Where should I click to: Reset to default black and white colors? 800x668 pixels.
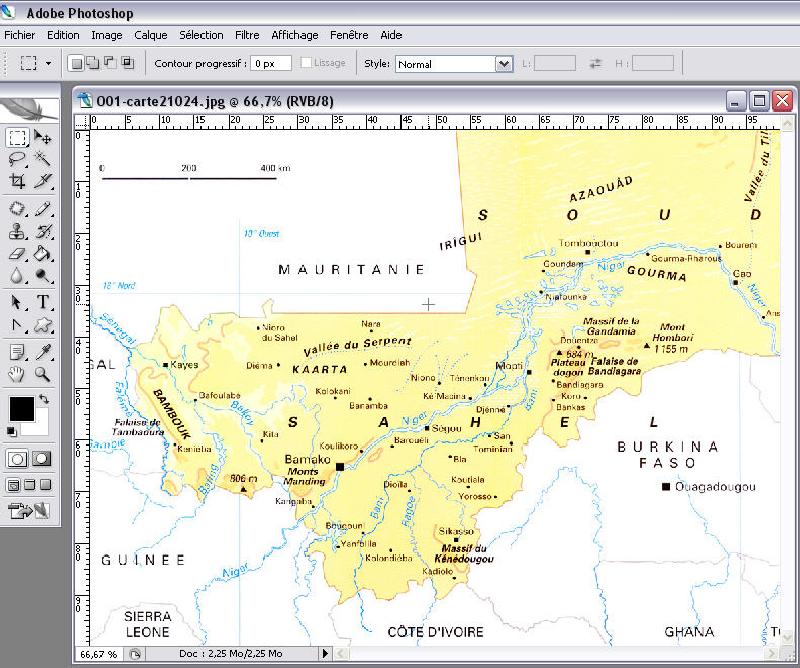click(11, 432)
